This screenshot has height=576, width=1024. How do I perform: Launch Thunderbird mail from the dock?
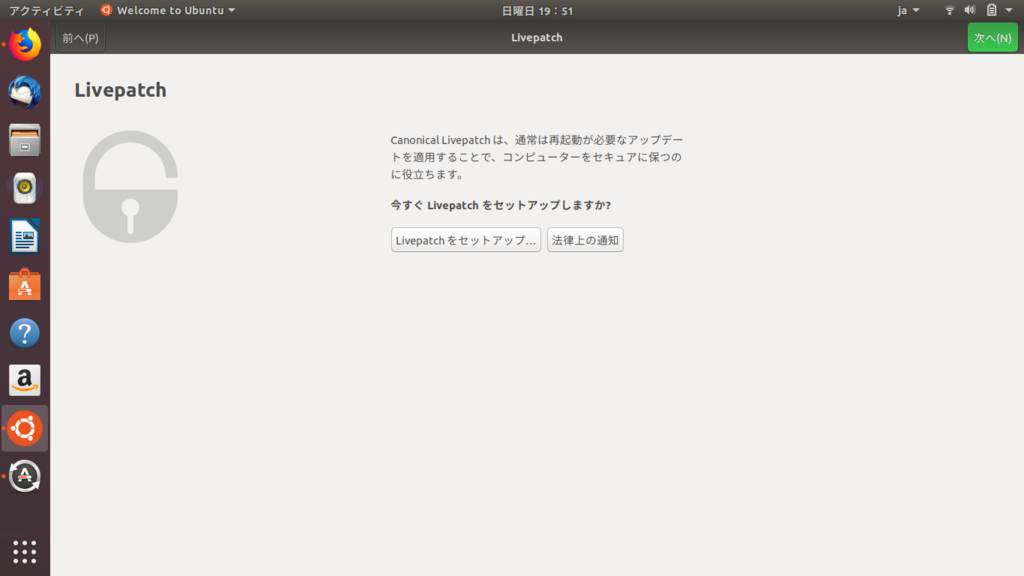[x=25, y=92]
